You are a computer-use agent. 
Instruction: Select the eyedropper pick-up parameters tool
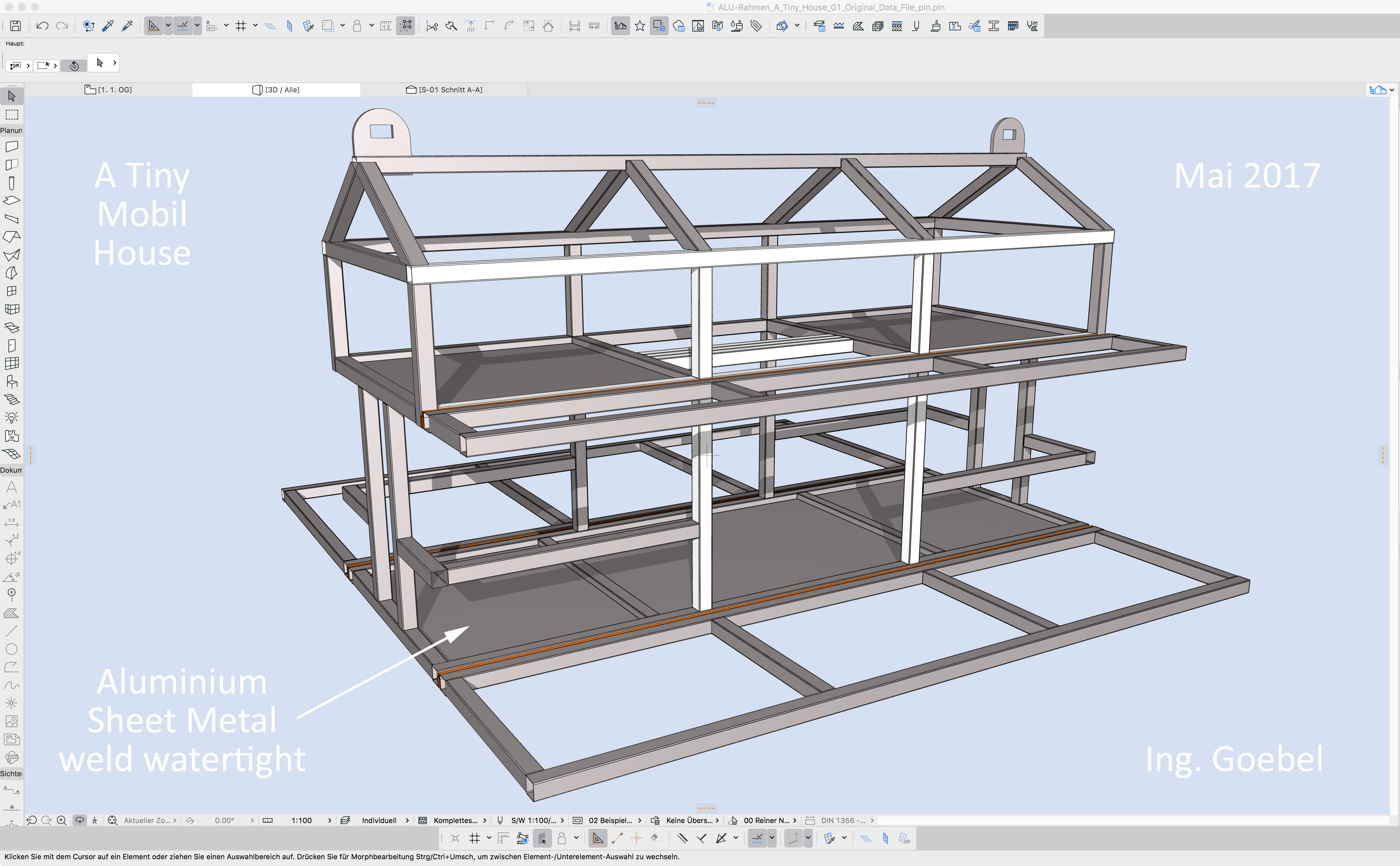(x=108, y=26)
